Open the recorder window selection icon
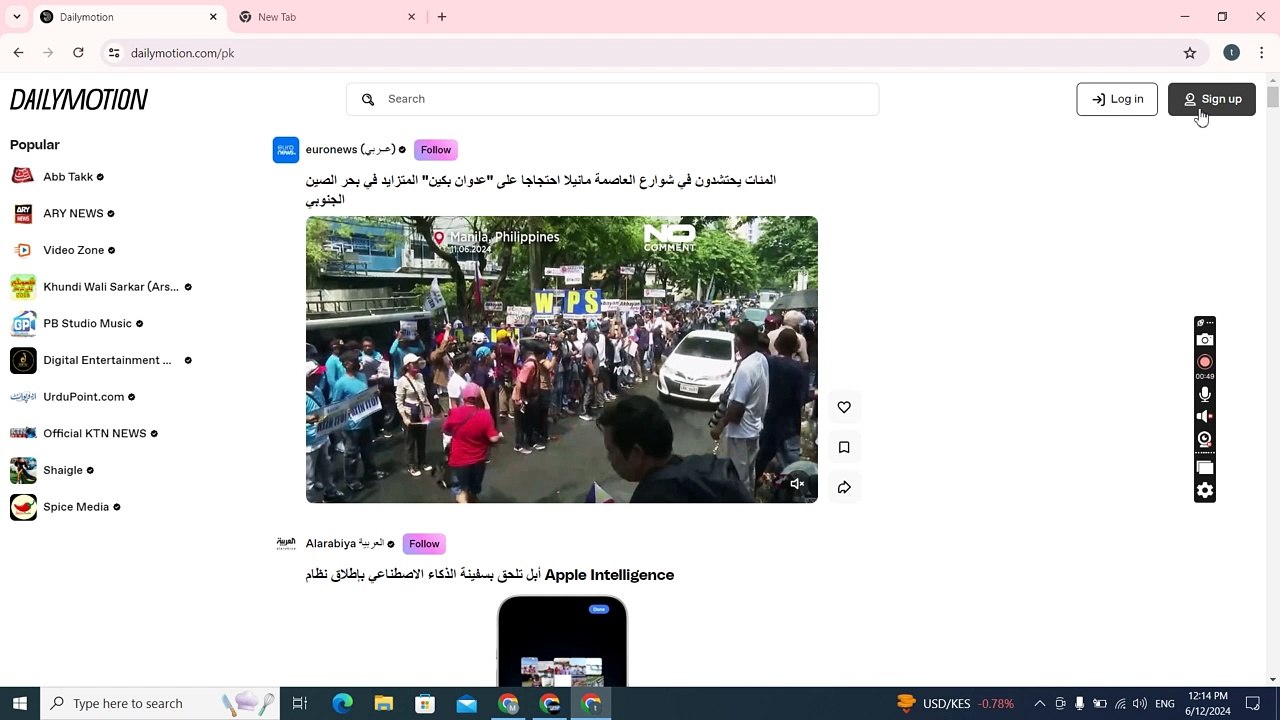Screen dimensions: 1280x720 1205,467
